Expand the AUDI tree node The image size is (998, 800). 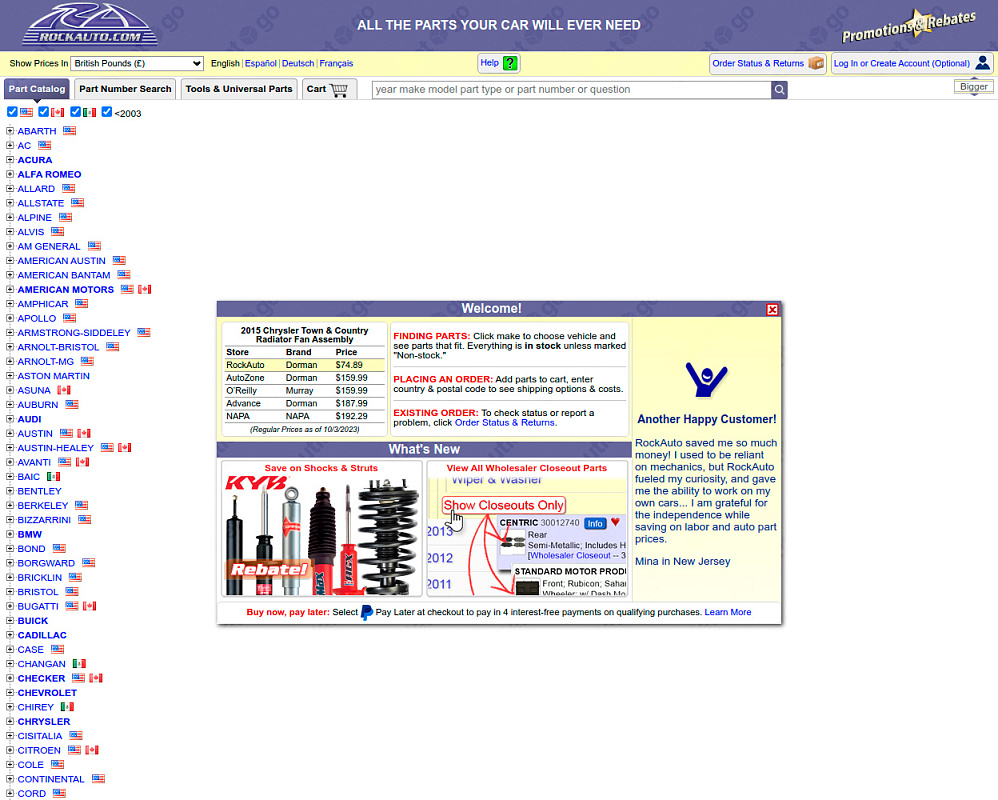click(x=10, y=419)
